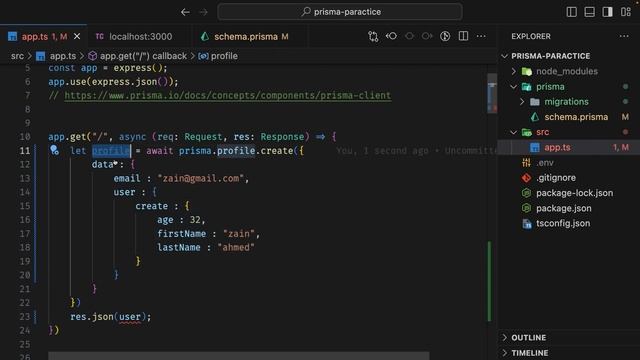
Task: Click the prisma folder icon
Action: (527, 87)
